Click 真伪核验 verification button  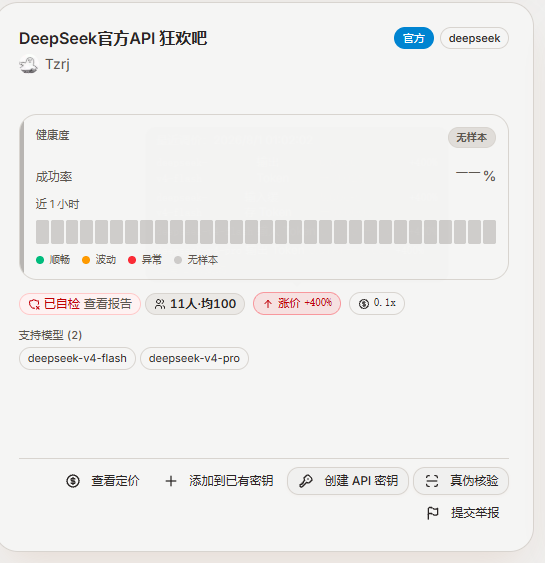click(x=461, y=481)
